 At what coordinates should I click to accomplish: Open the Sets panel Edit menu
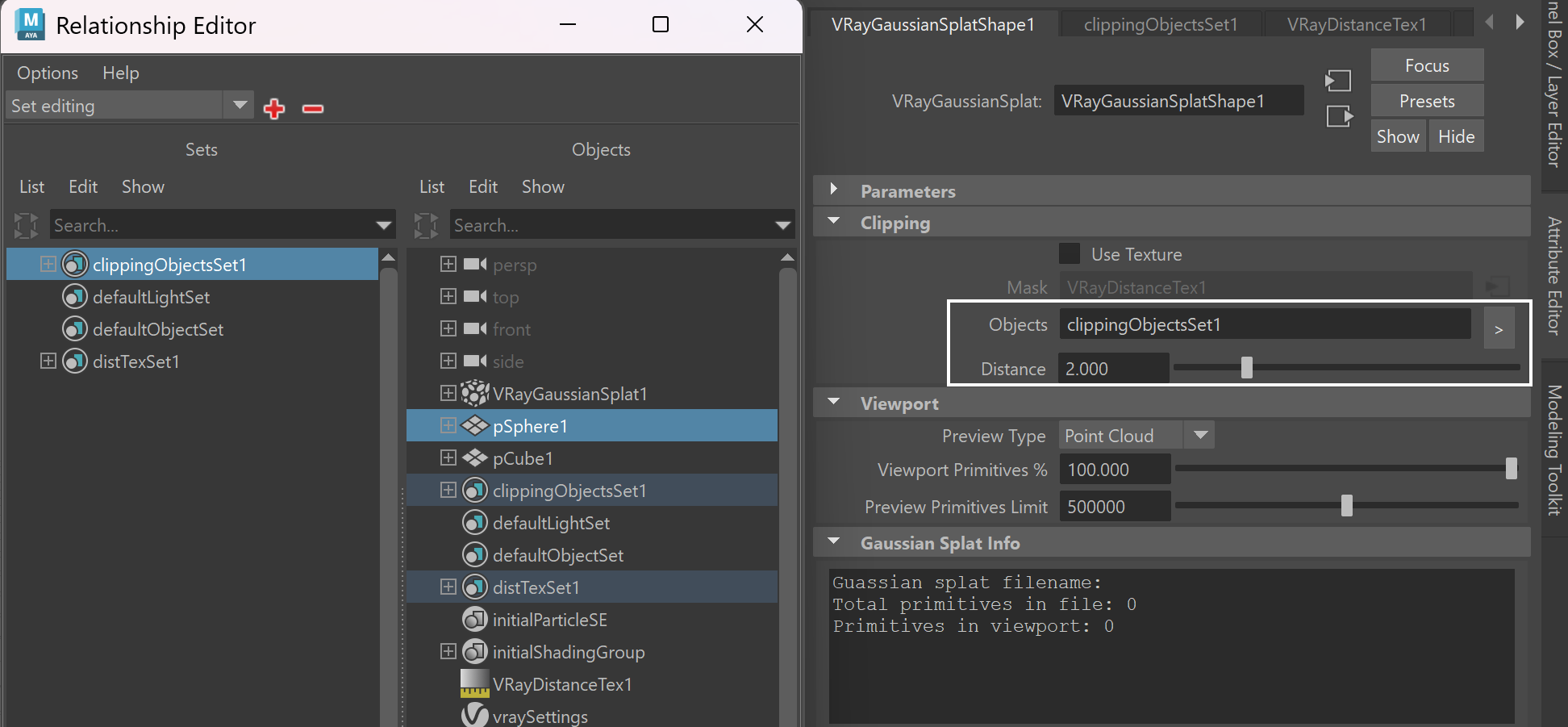[x=83, y=186]
